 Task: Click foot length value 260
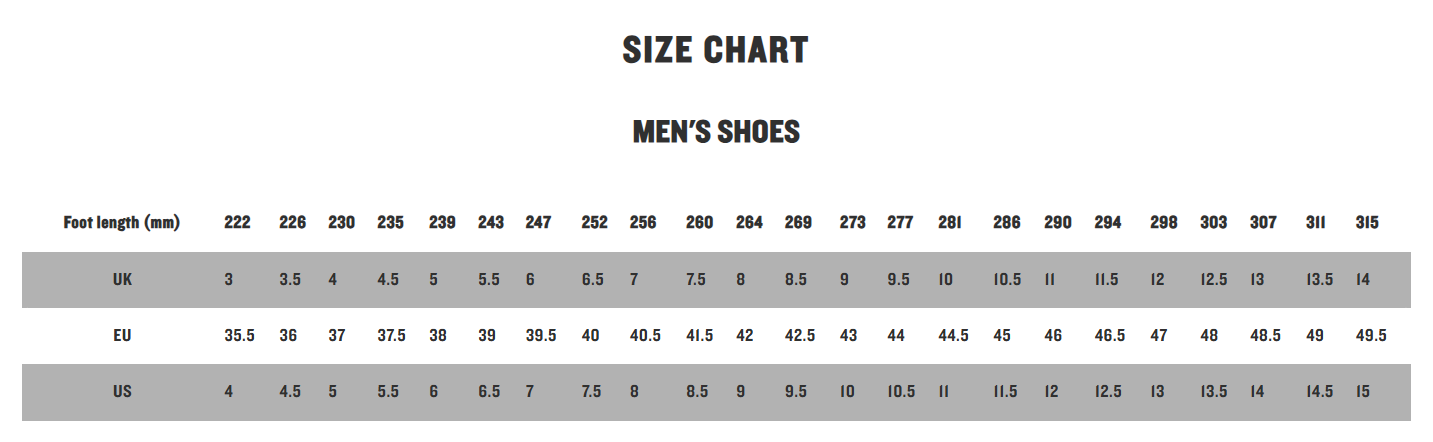699,223
